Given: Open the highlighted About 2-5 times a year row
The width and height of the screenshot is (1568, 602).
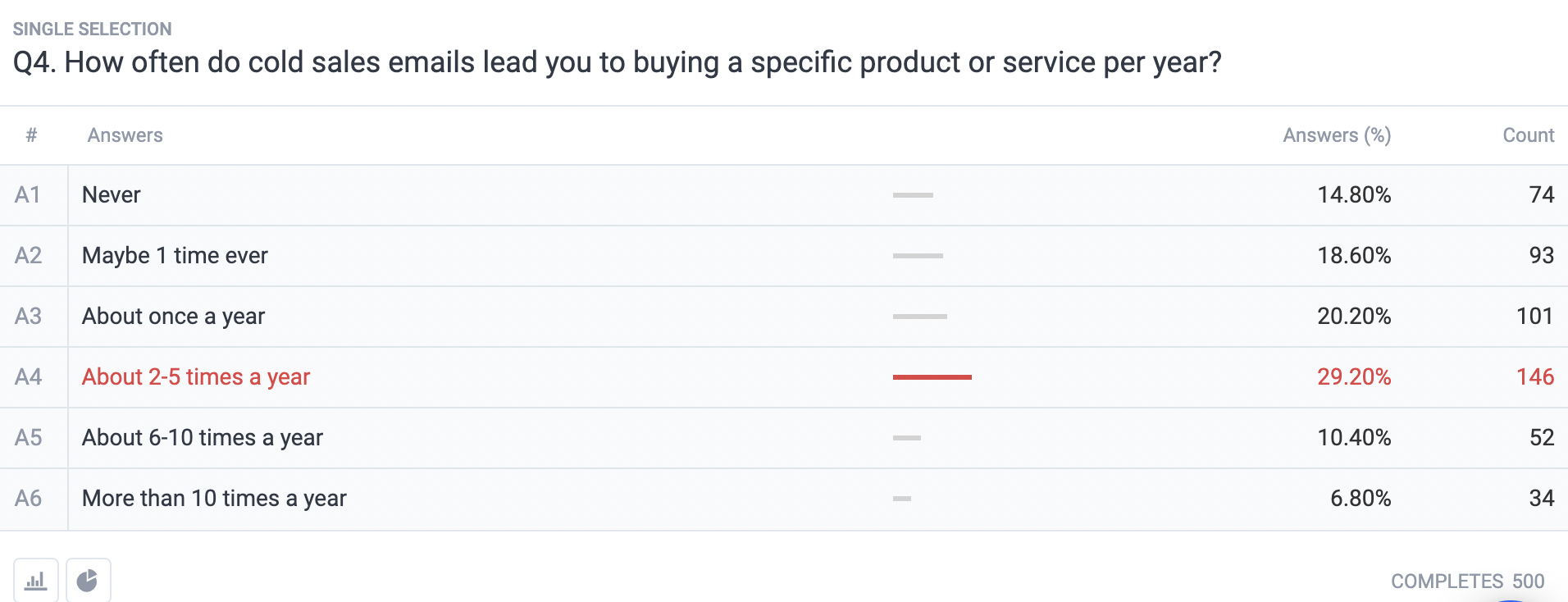Looking at the screenshot, I should pos(784,377).
